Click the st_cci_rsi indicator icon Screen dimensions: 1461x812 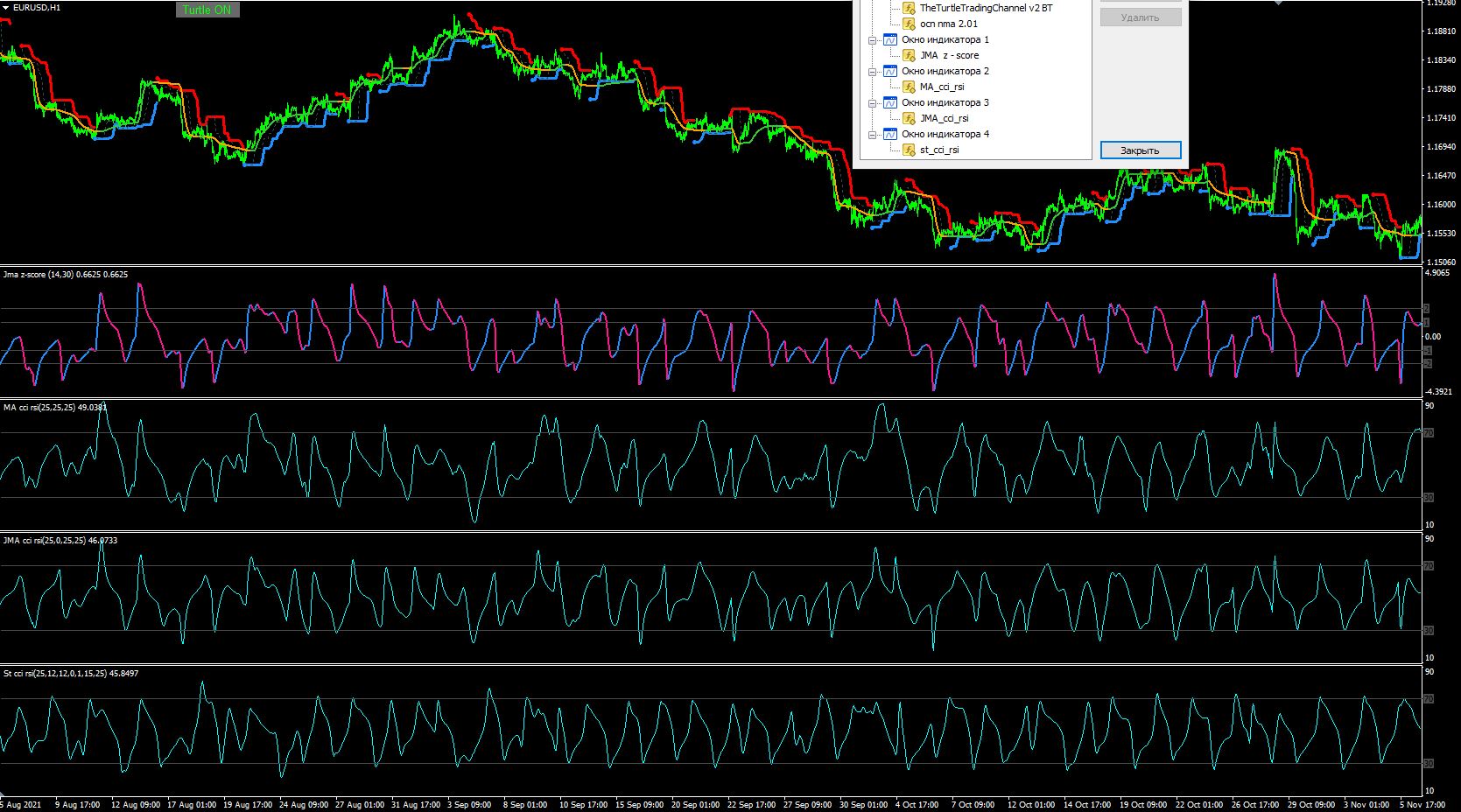tap(910, 150)
